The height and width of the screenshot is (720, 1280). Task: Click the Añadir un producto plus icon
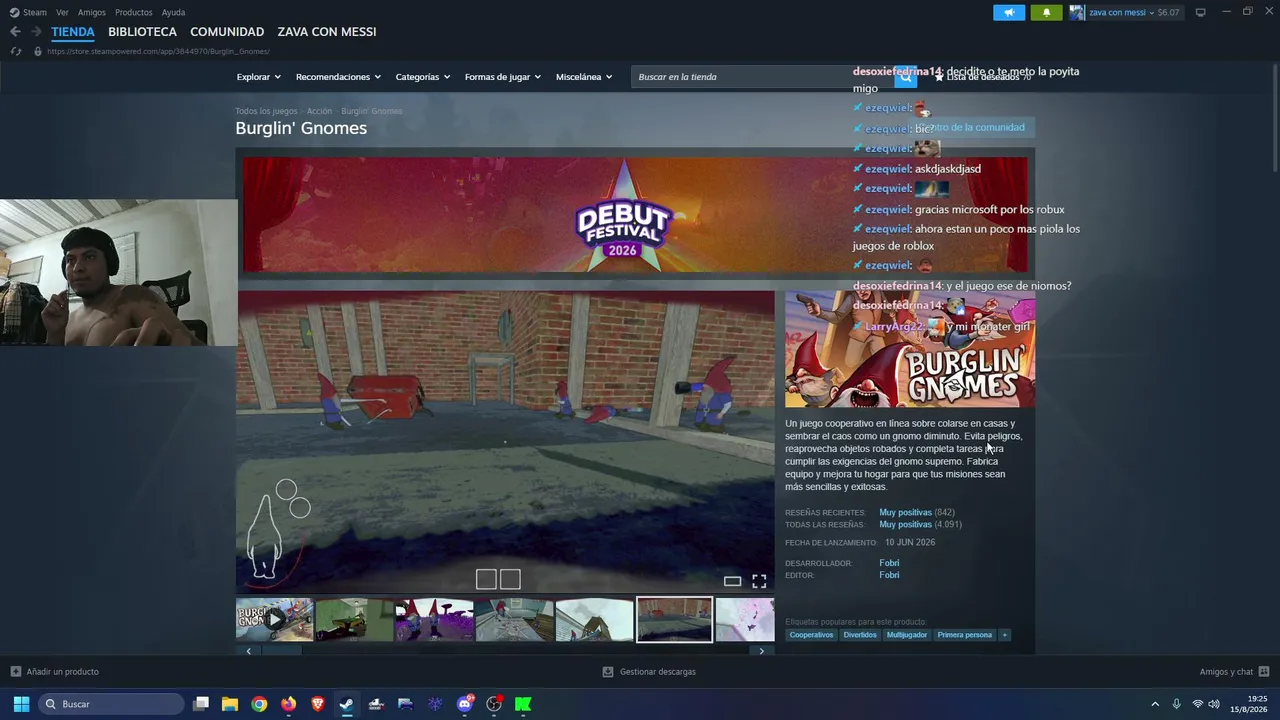click(15, 672)
